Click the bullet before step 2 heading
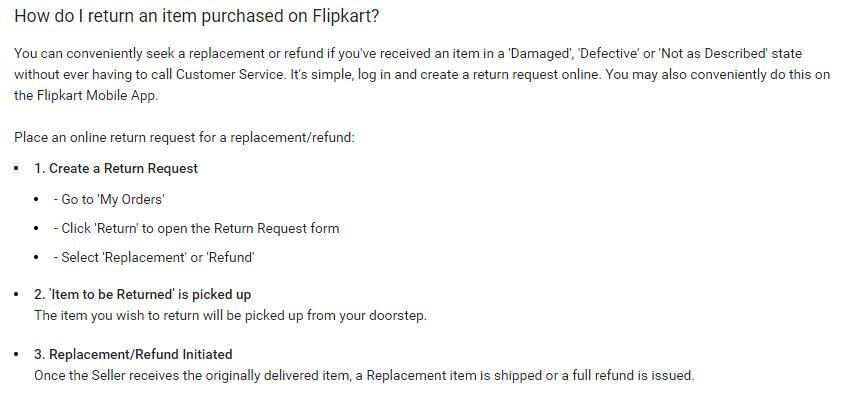 17,294
